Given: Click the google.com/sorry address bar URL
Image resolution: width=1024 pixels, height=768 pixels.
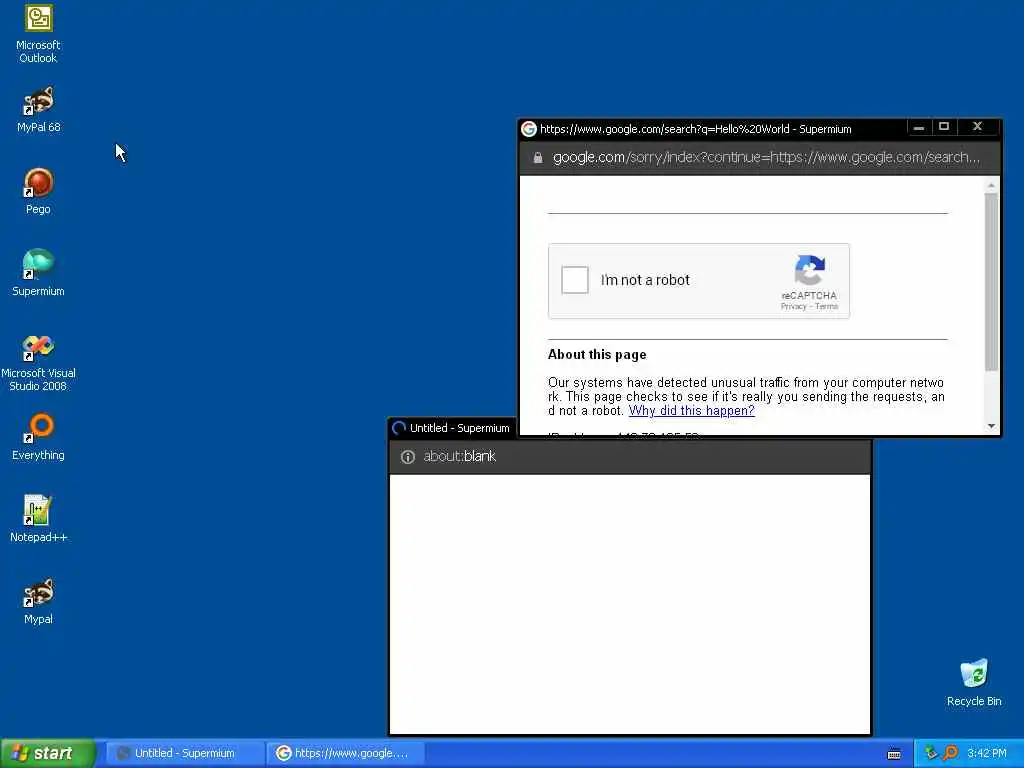Looking at the screenshot, I should pyautogui.click(x=765, y=157).
